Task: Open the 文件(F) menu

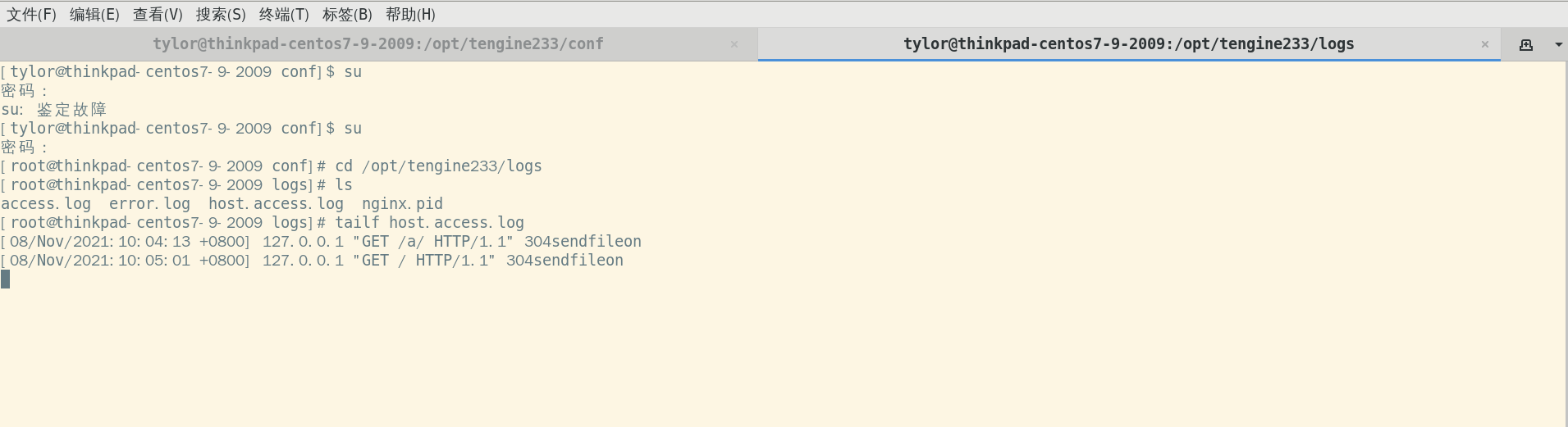Action: [x=31, y=15]
